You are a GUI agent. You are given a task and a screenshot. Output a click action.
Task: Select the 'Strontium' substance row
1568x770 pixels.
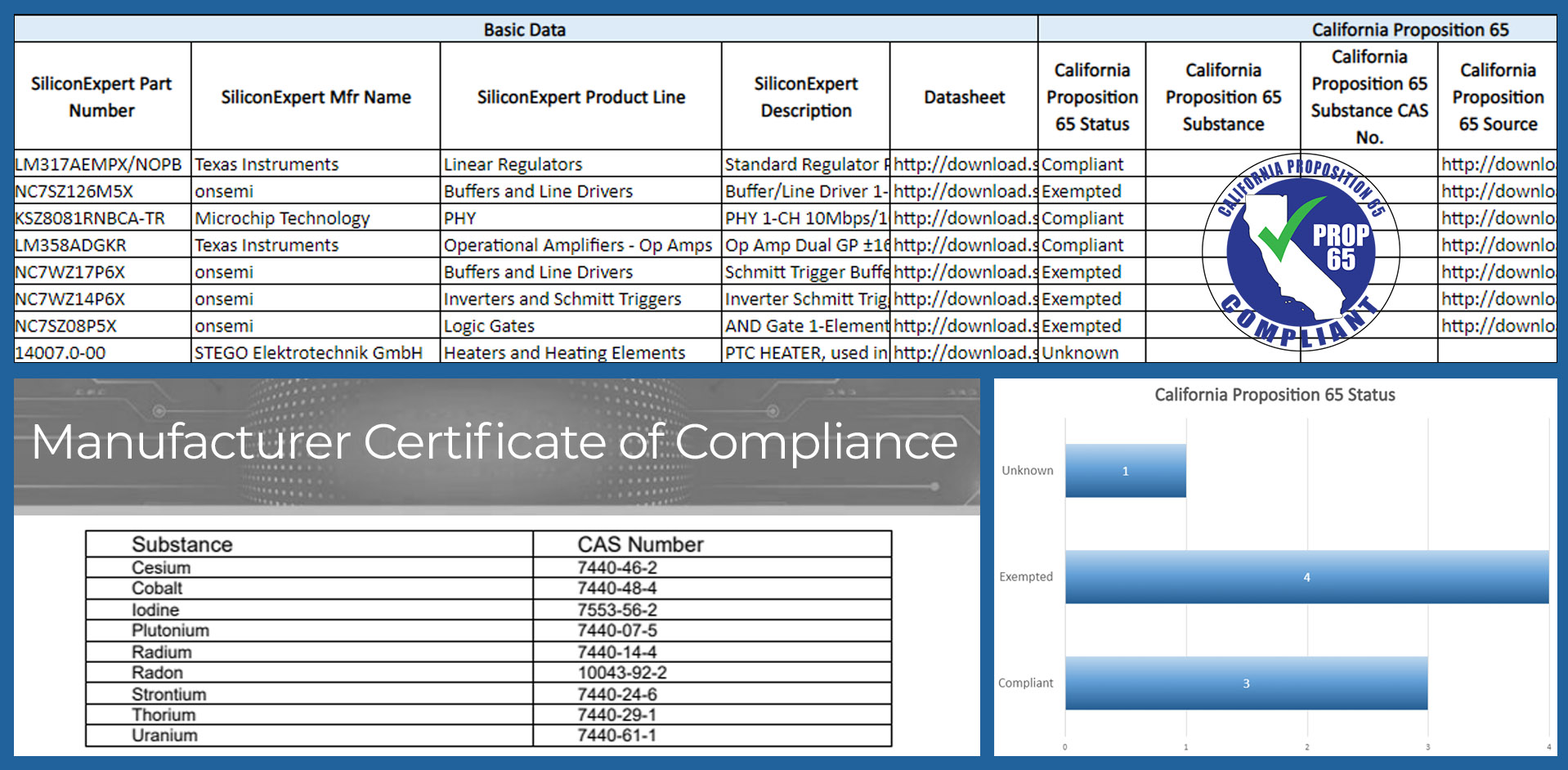489,694
